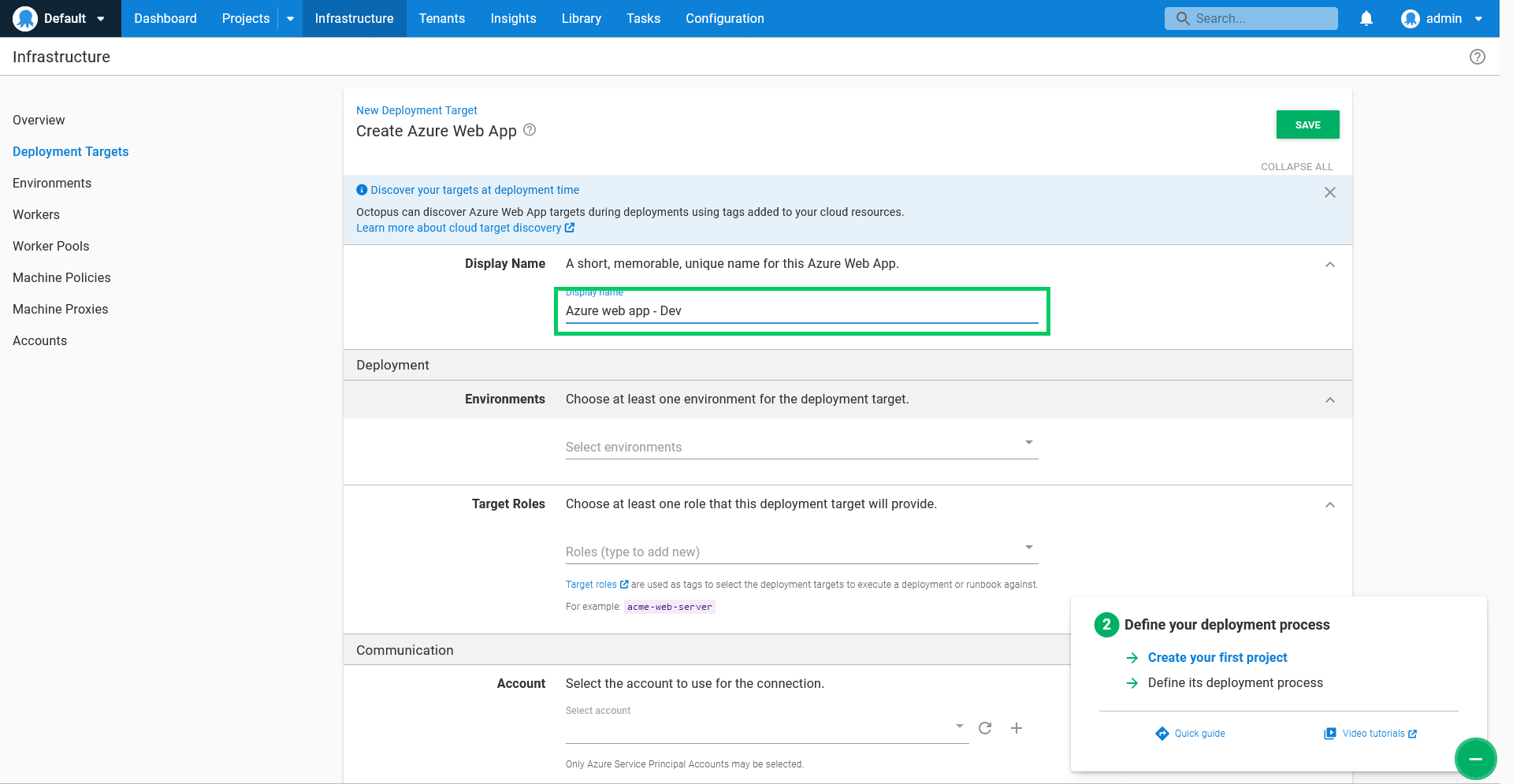Open the Projects menu item

[x=246, y=18]
